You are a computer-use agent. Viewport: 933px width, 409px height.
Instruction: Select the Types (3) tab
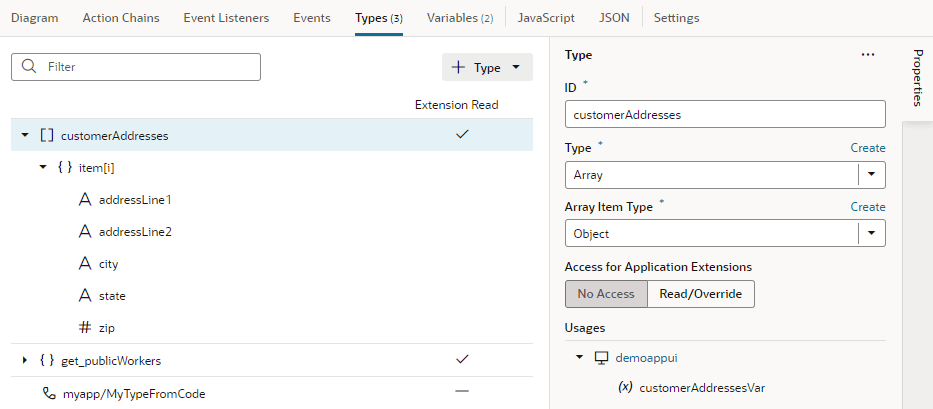[379, 18]
